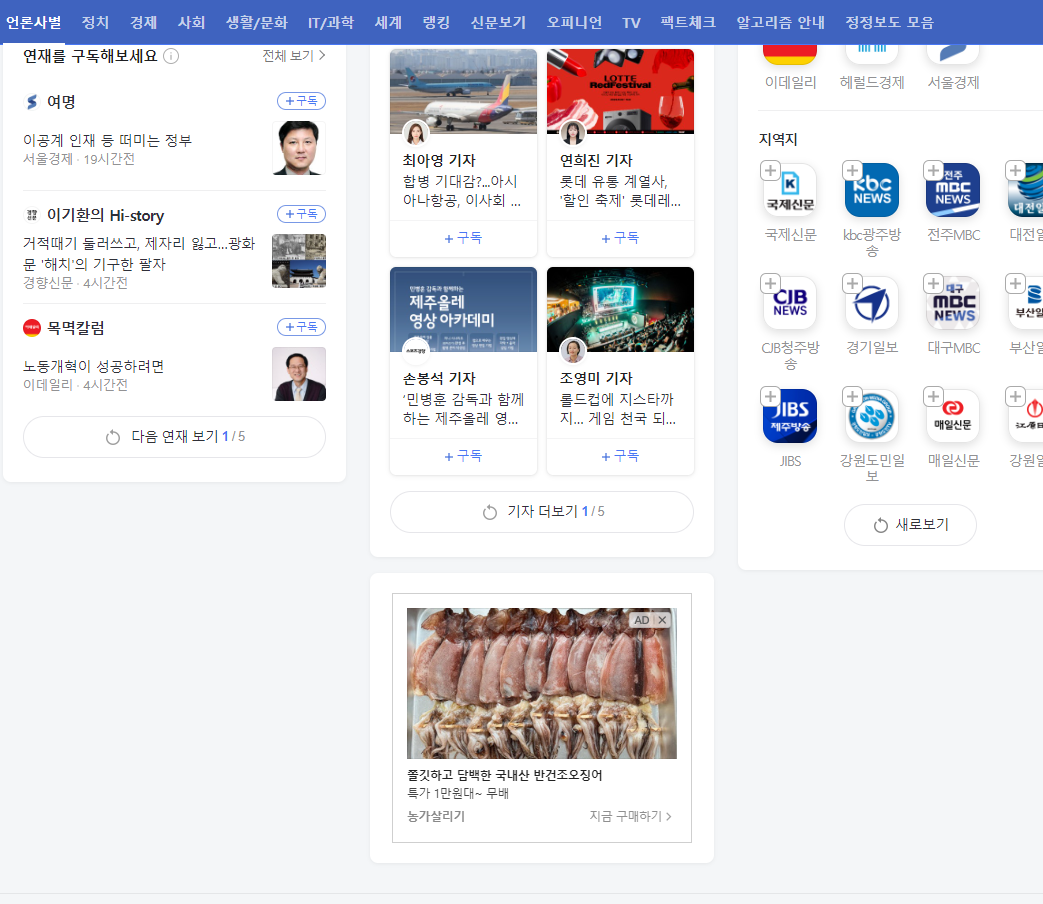This screenshot has width=1043, height=904.
Task: Open the 목멱칼럼 author portrait thumbnail
Action: [299, 374]
